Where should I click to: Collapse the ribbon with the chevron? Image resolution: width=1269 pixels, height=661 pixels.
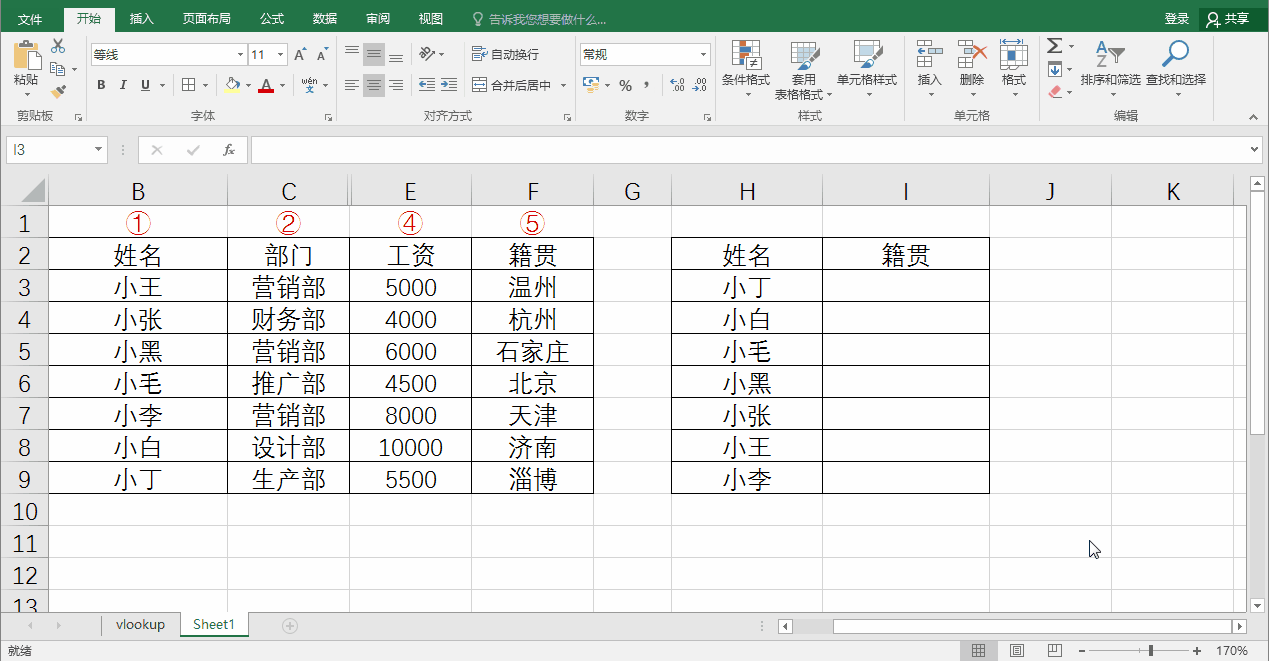point(1254,117)
